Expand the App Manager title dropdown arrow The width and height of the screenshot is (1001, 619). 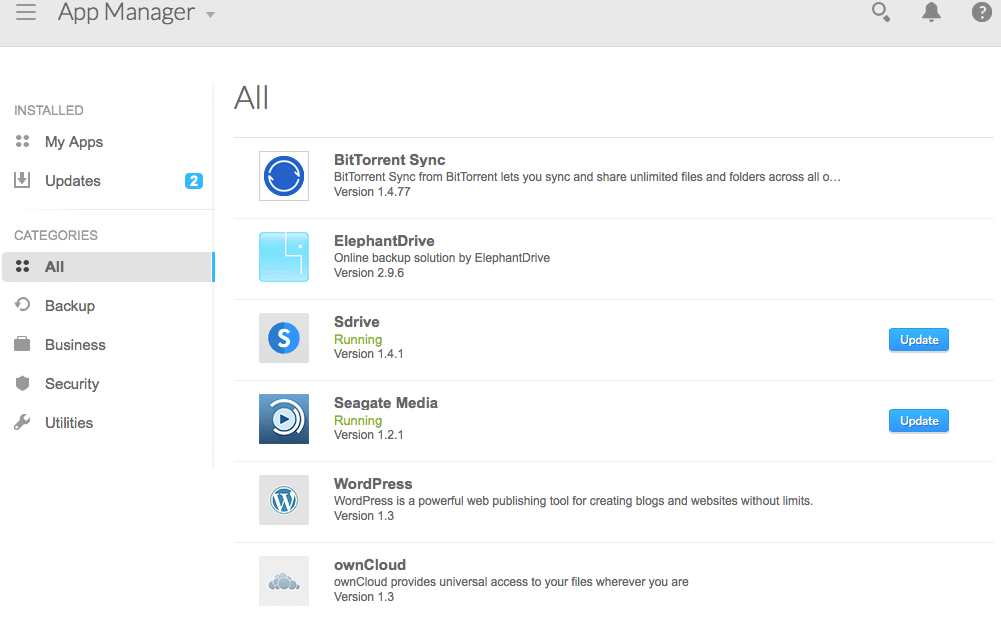pyautogui.click(x=210, y=15)
